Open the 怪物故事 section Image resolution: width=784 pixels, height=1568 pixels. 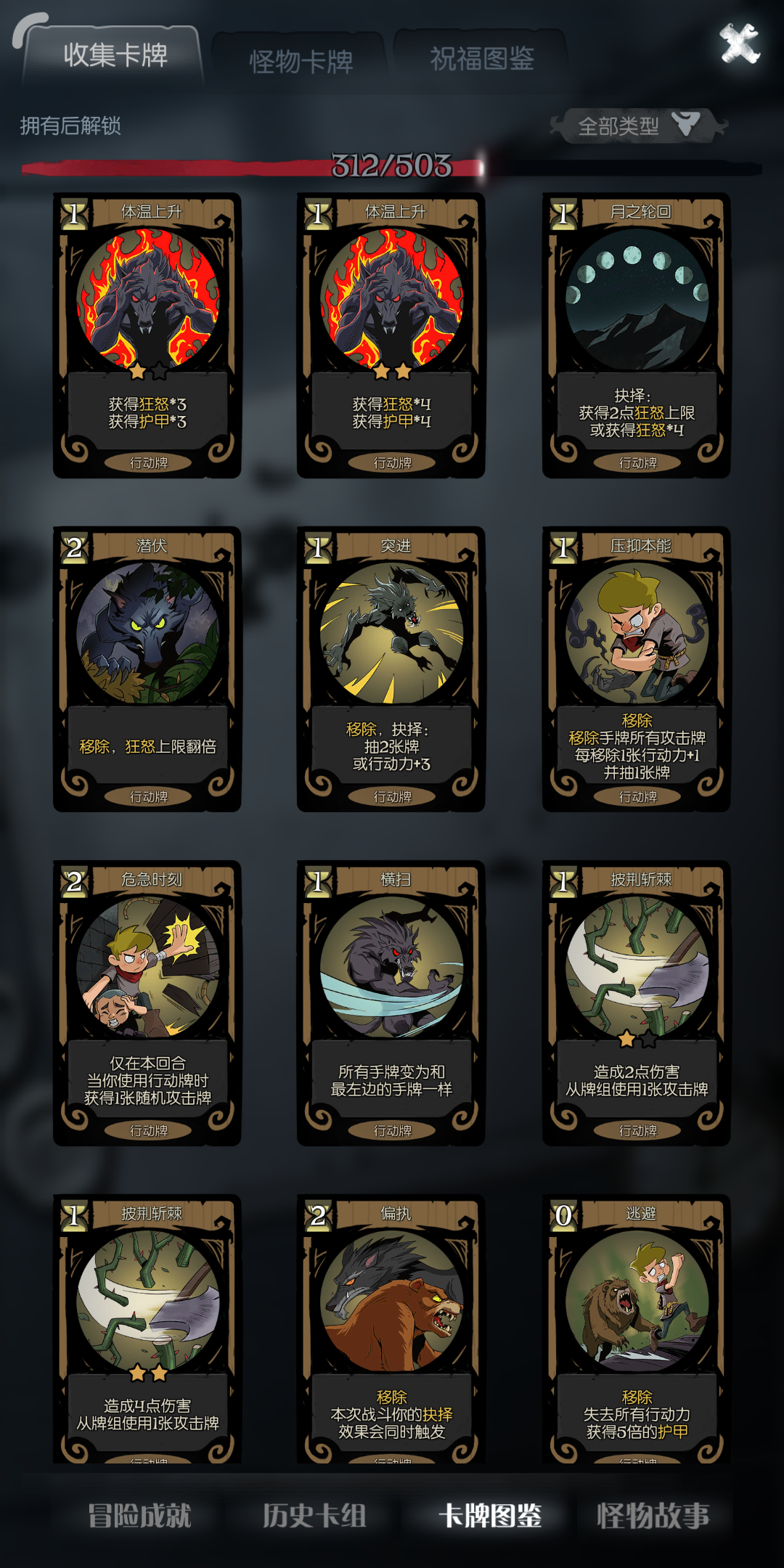653,1516
